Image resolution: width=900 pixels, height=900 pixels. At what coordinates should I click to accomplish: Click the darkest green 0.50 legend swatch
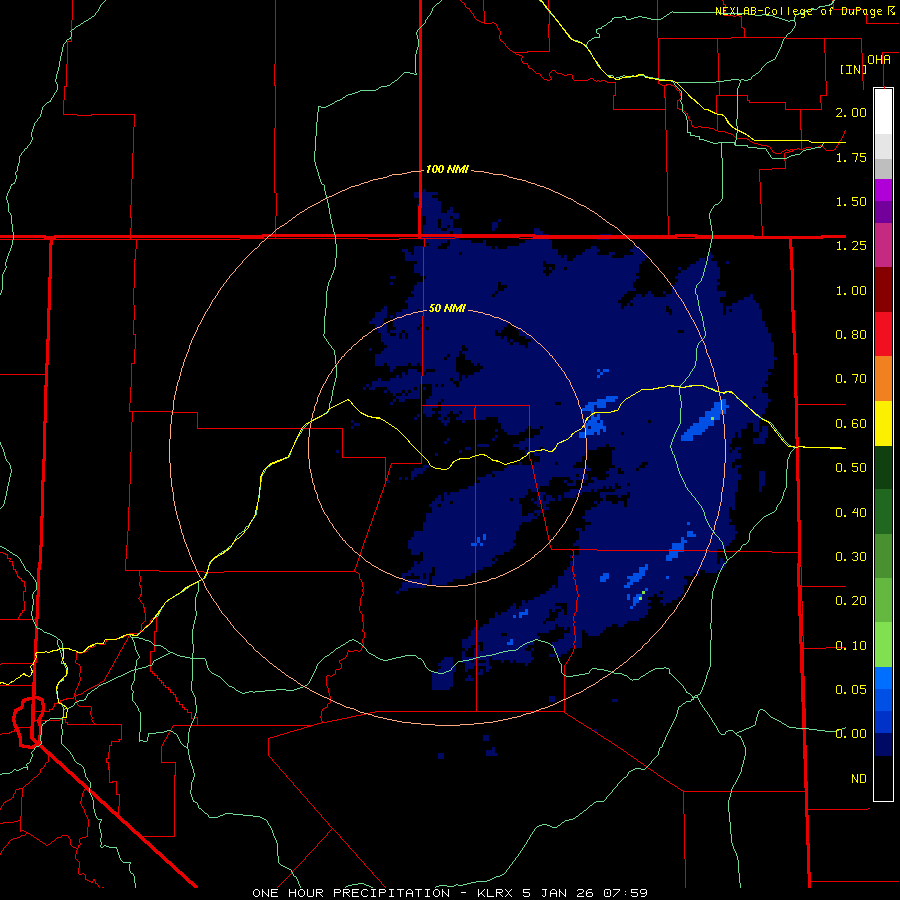click(x=883, y=467)
